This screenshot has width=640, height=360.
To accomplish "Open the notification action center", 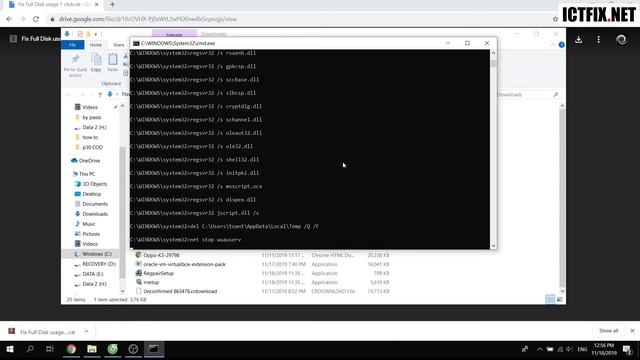I will 627,349.
